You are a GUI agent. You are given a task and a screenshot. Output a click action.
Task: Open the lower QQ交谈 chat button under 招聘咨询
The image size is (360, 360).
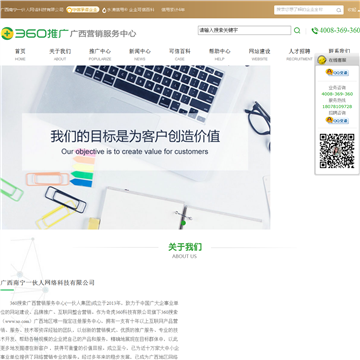point(337,120)
